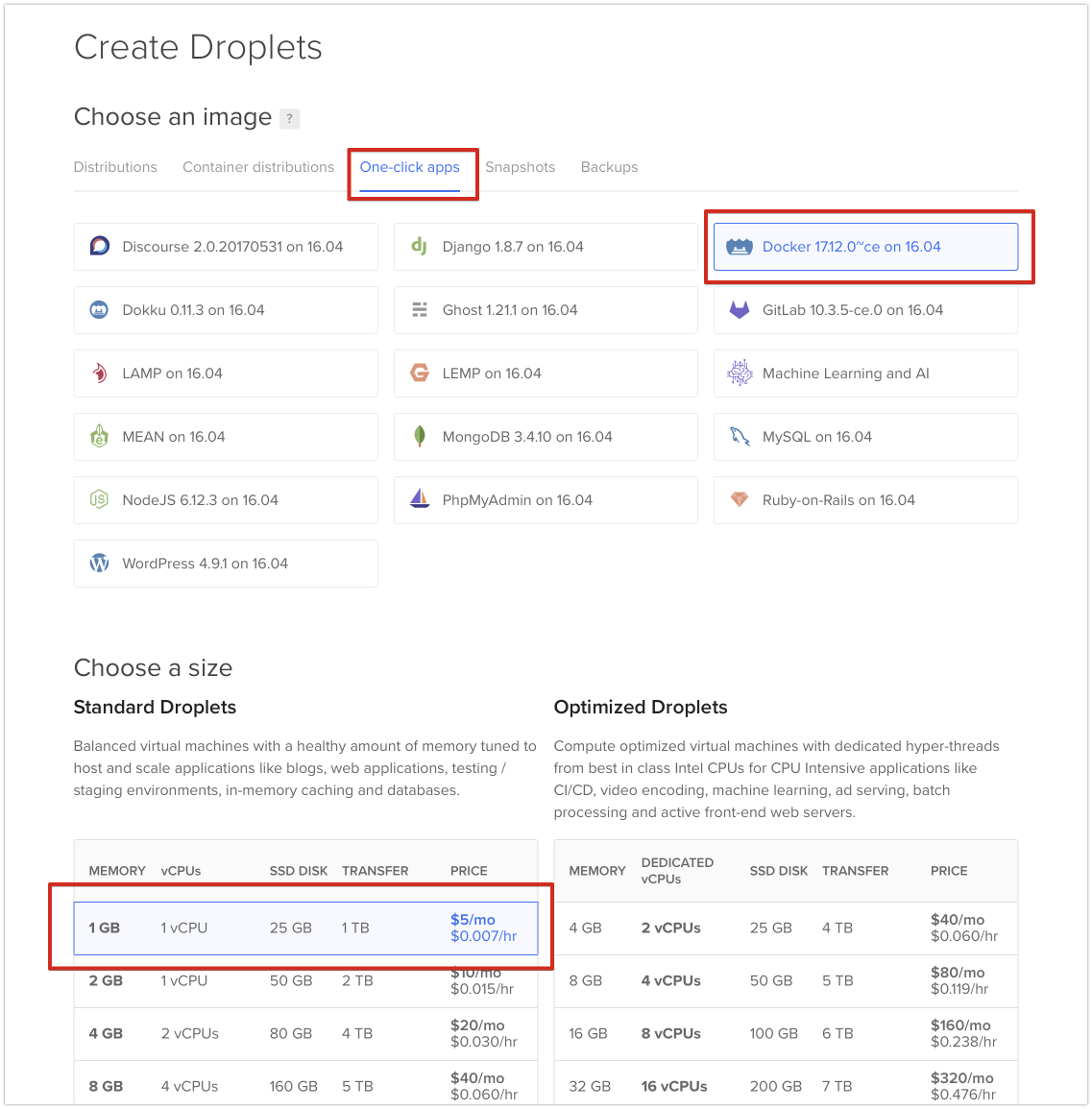This screenshot has height=1109, width=1092.
Task: Select the LAMP stack icon
Action: 100,373
